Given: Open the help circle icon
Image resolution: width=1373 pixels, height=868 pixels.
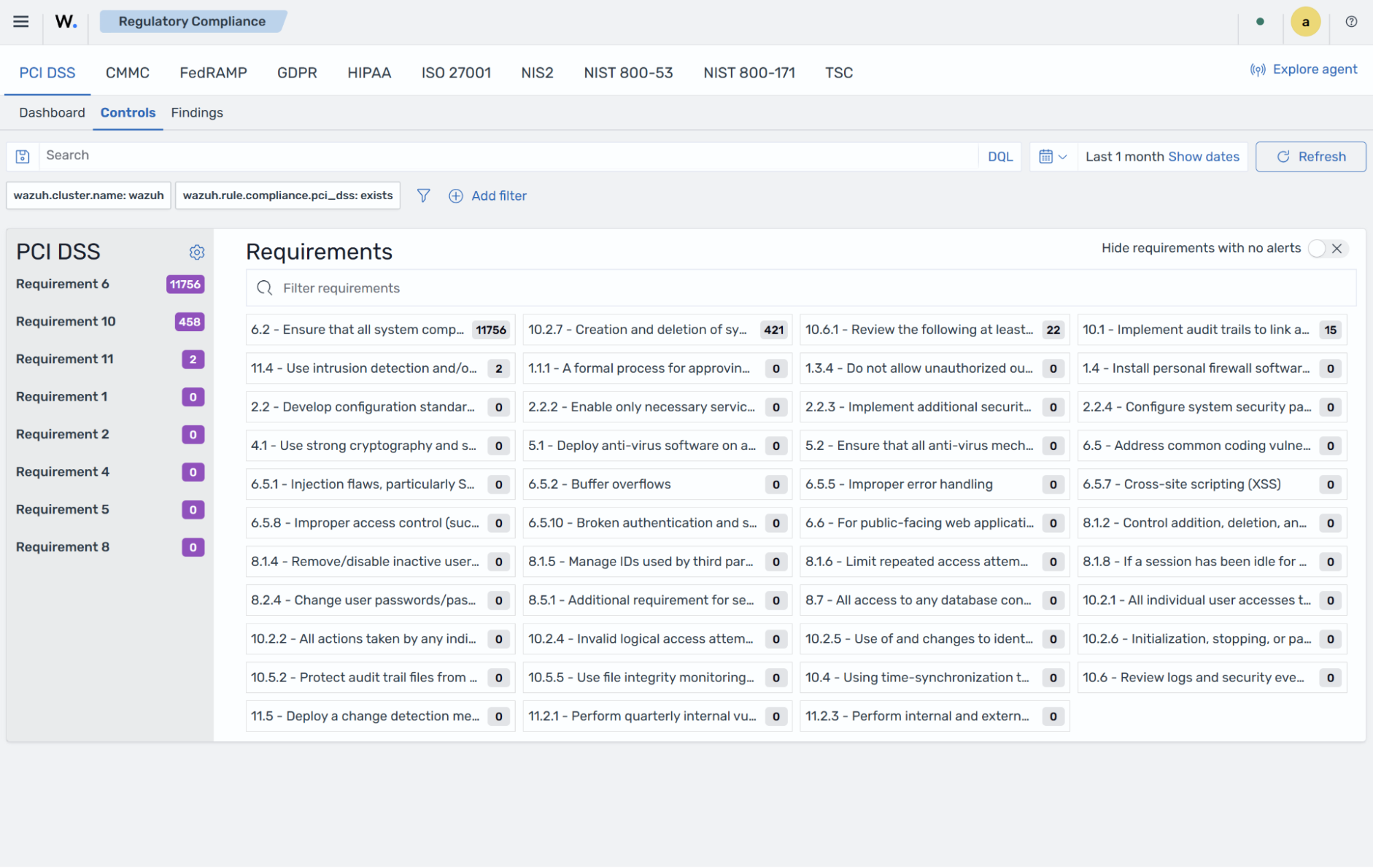Looking at the screenshot, I should point(1351,21).
